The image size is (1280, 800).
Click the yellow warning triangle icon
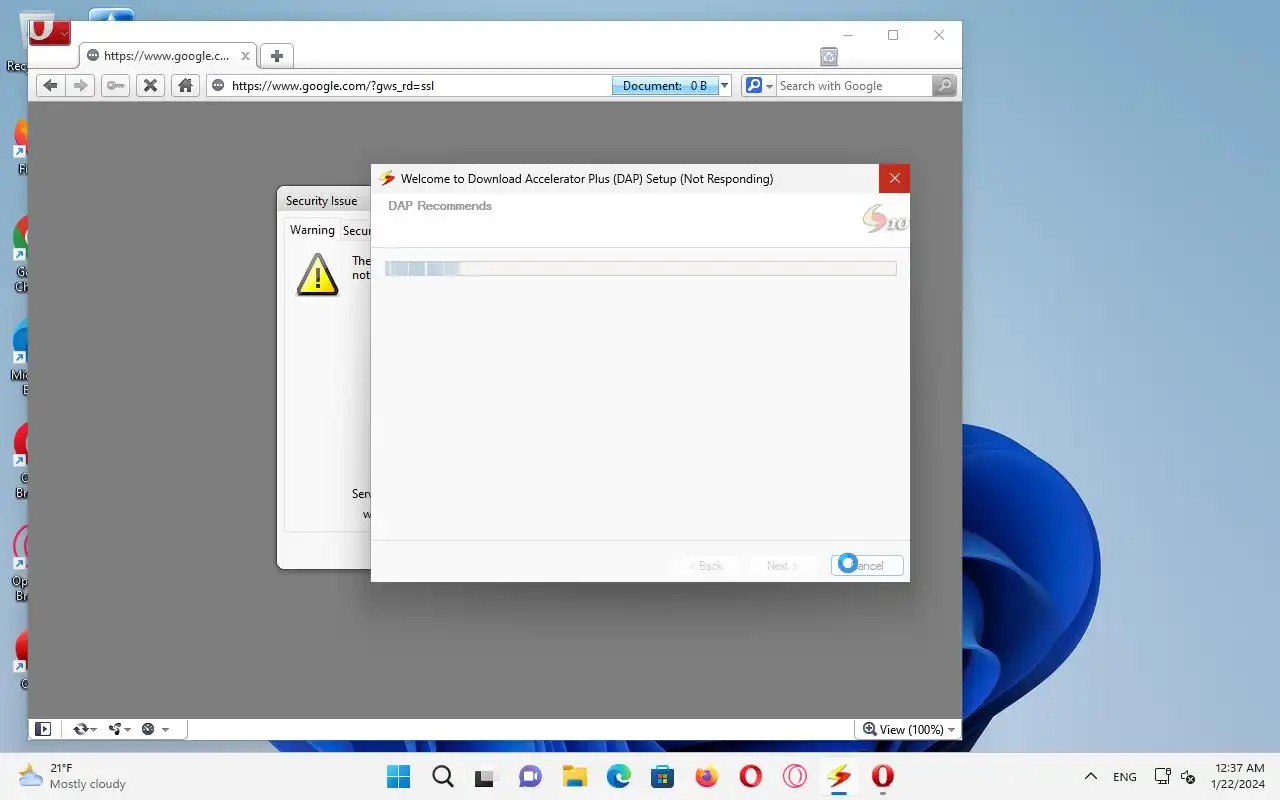(x=318, y=274)
